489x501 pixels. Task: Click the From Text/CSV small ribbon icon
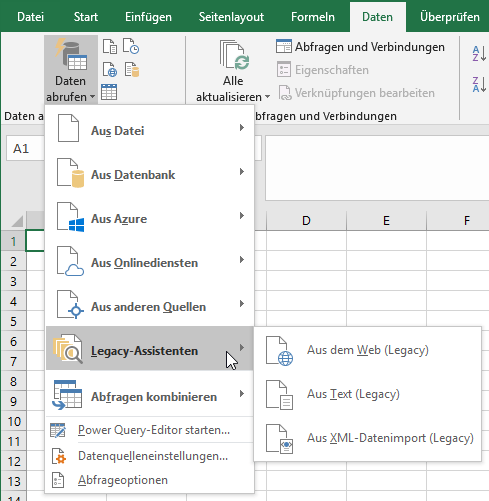110,46
